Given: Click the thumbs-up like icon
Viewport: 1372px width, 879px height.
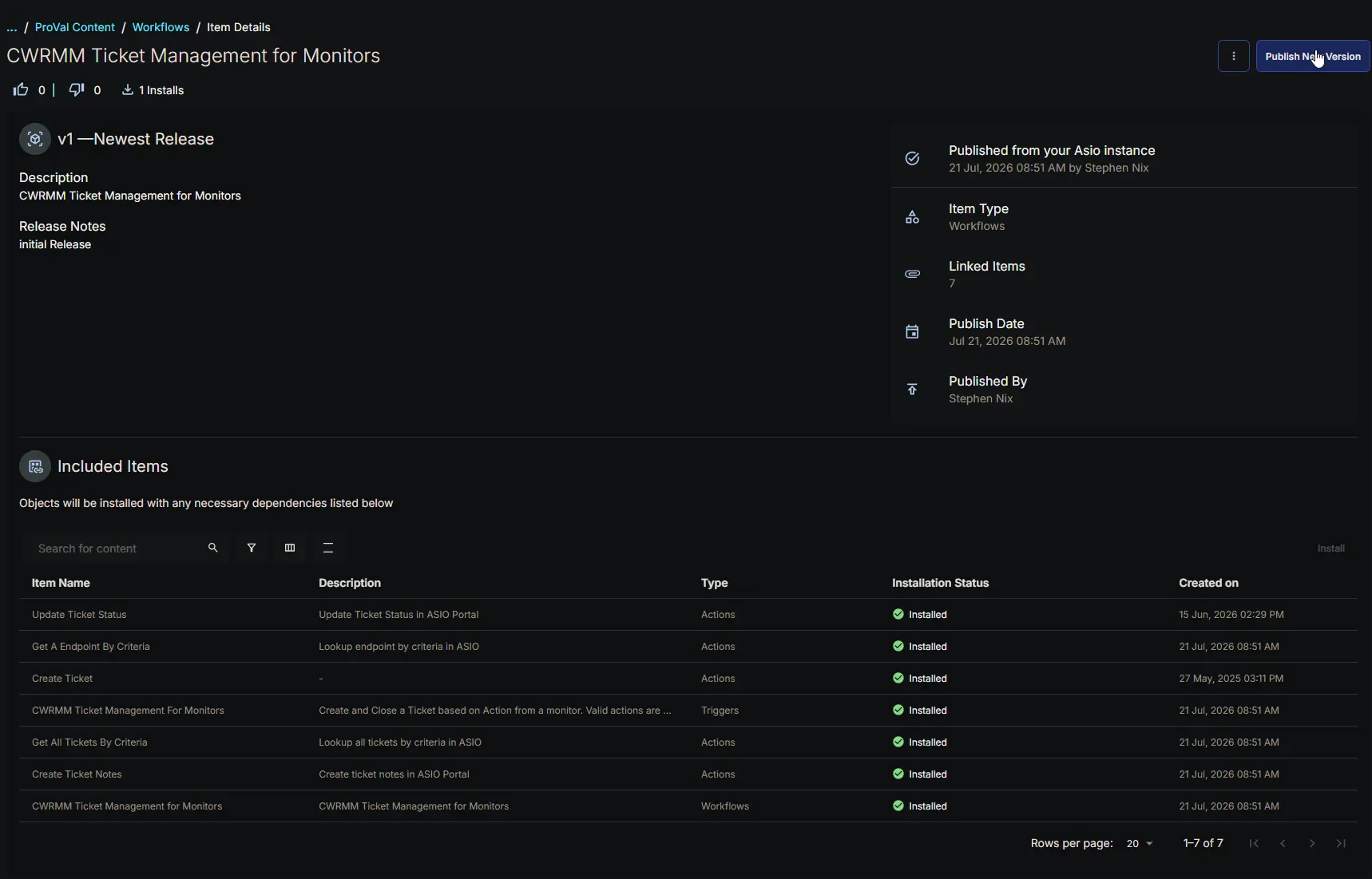Looking at the screenshot, I should click(x=21, y=89).
